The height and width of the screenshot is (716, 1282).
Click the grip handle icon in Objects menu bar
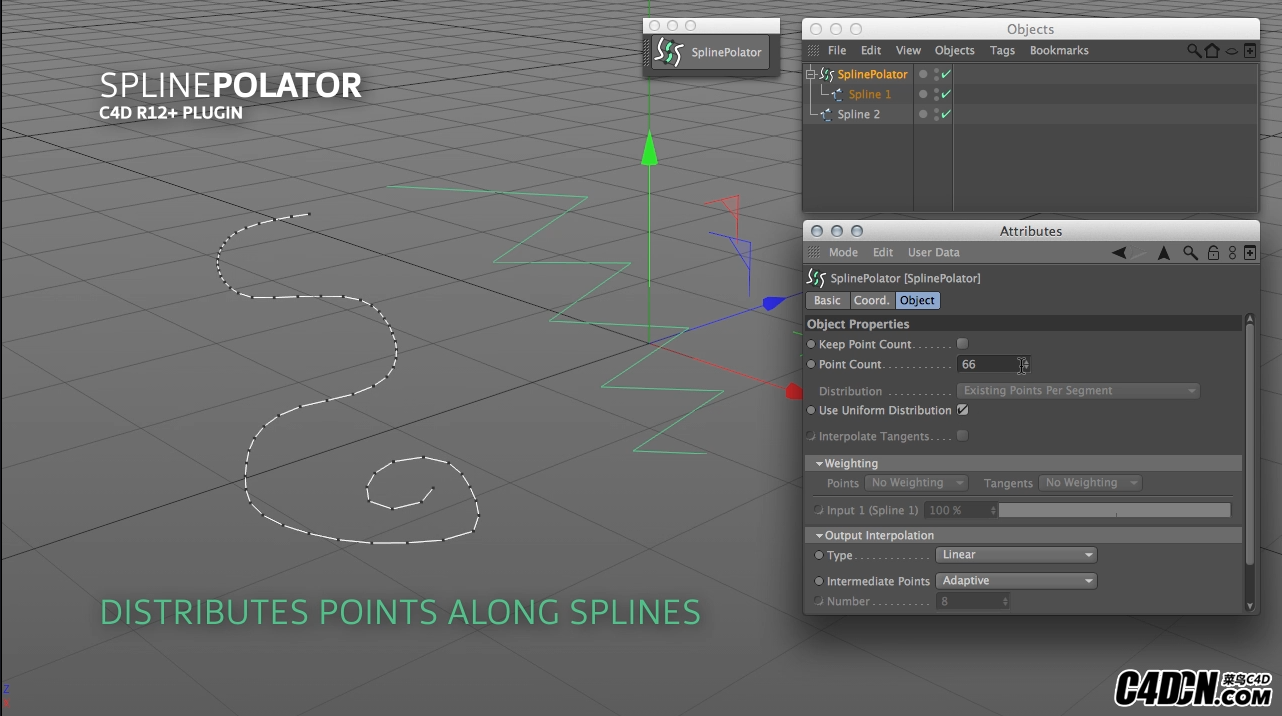(814, 51)
